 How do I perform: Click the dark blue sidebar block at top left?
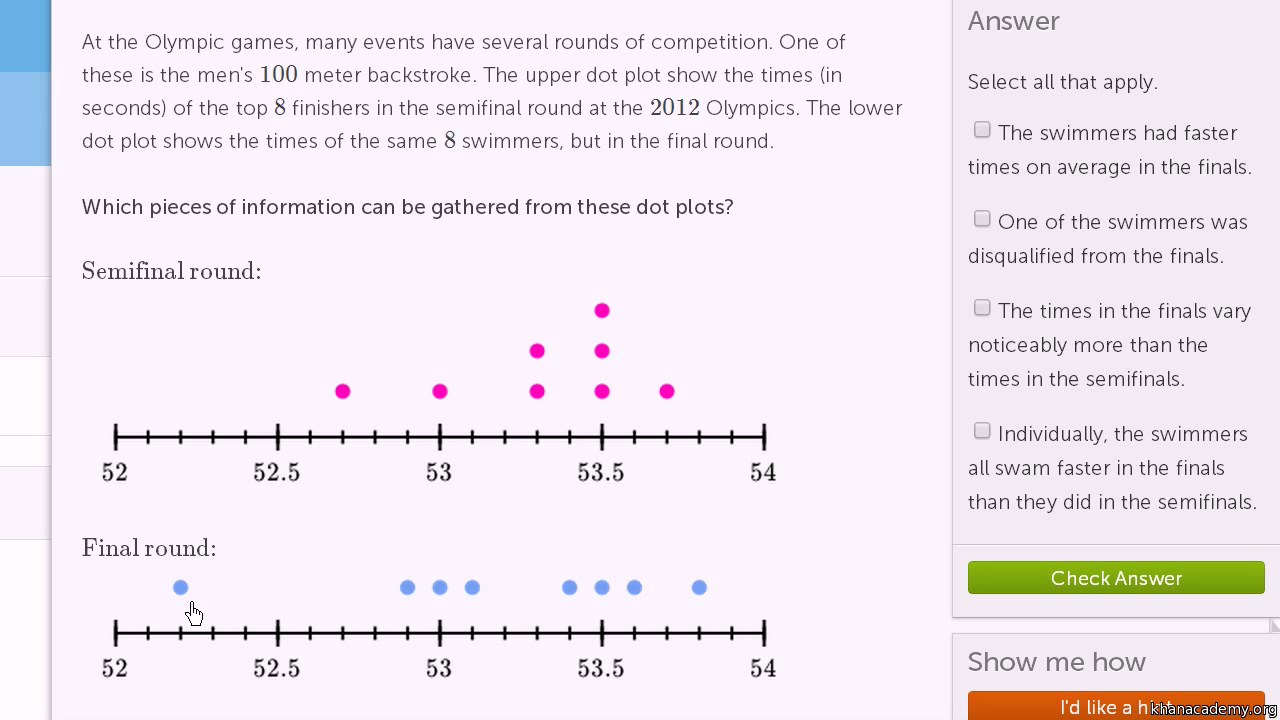coord(25,36)
